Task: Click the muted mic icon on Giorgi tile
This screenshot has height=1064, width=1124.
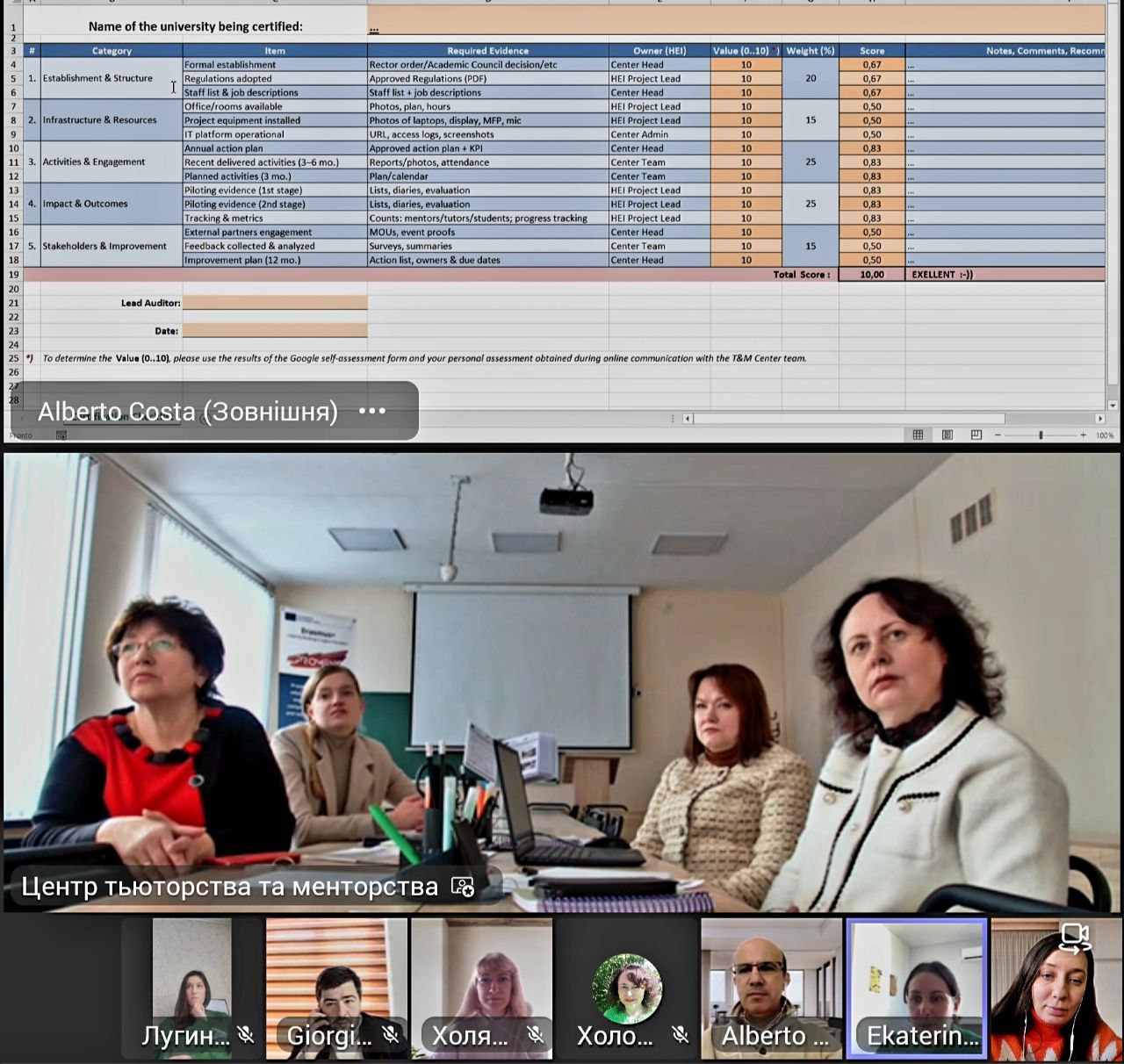Action: (391, 1036)
